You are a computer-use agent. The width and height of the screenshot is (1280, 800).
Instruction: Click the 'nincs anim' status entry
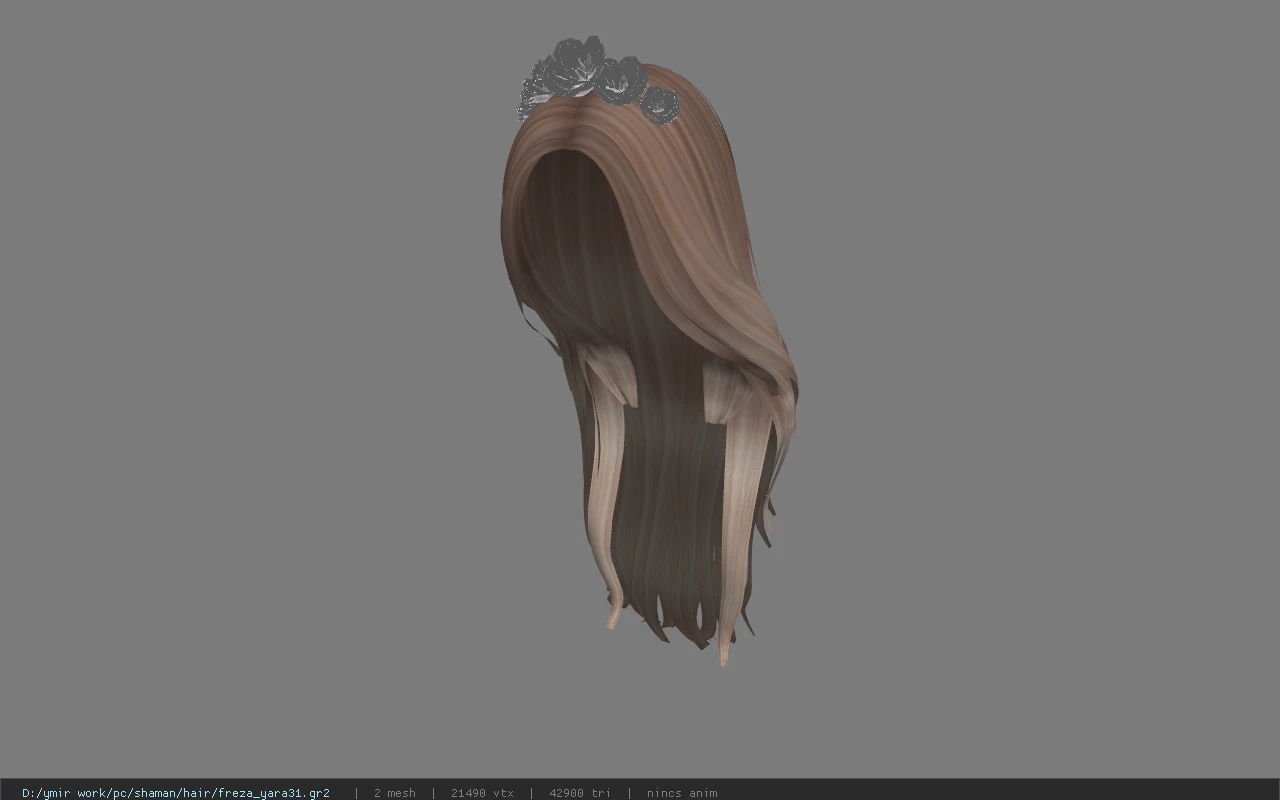pos(682,793)
